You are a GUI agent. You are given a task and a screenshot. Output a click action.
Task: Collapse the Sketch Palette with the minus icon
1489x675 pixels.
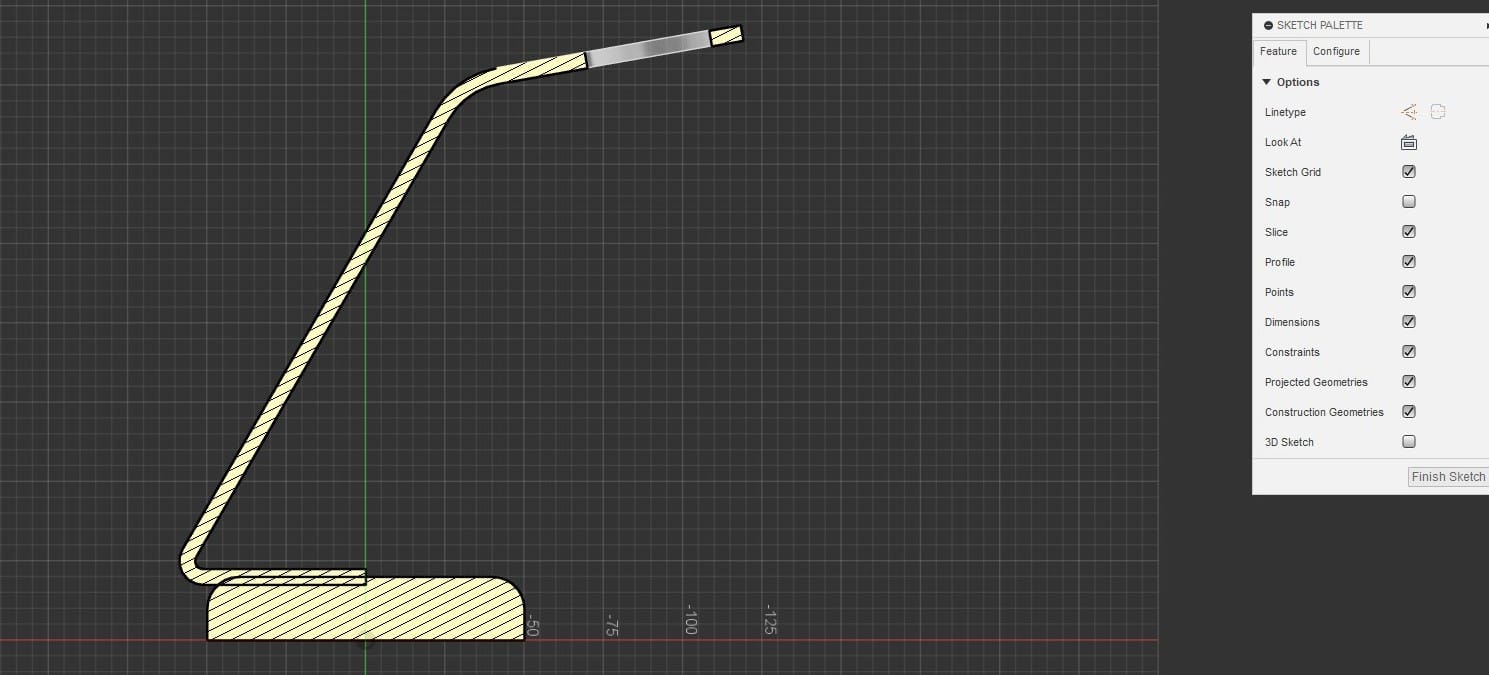click(1268, 25)
